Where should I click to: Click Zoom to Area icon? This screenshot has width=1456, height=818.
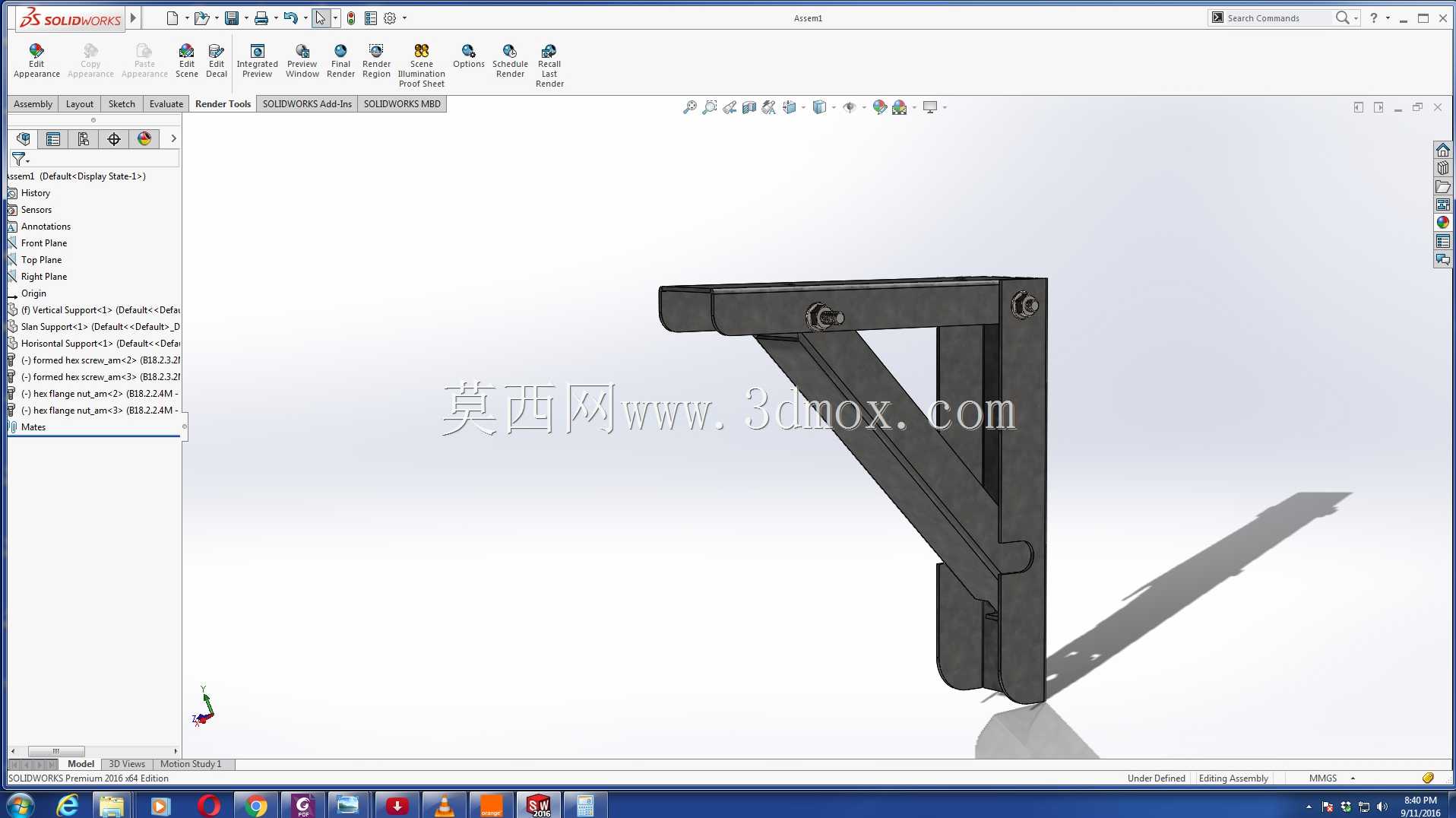pos(710,107)
